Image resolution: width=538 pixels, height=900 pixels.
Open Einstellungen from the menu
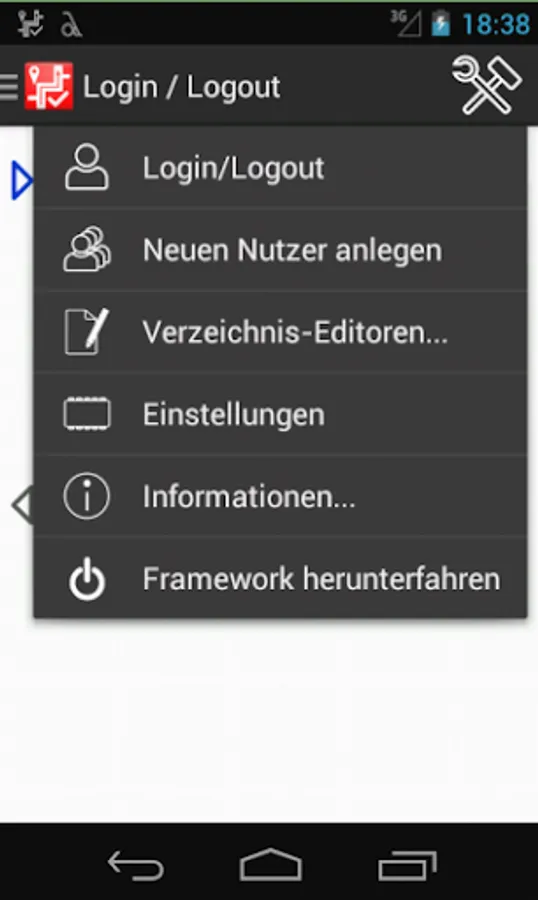point(280,414)
